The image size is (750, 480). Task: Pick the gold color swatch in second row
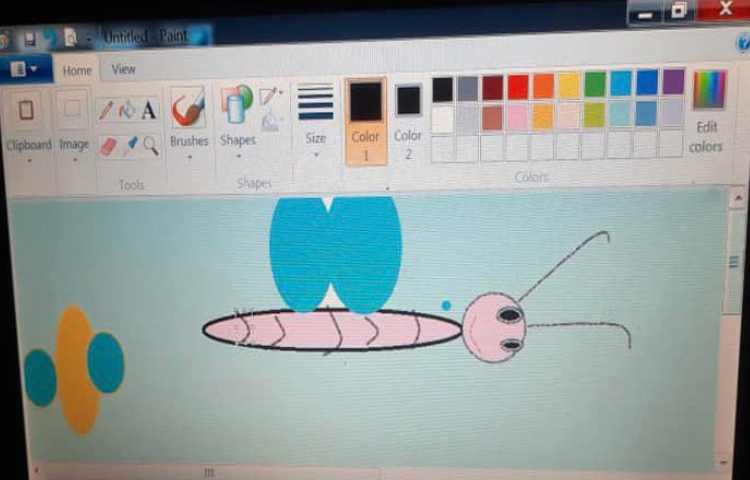(543, 116)
